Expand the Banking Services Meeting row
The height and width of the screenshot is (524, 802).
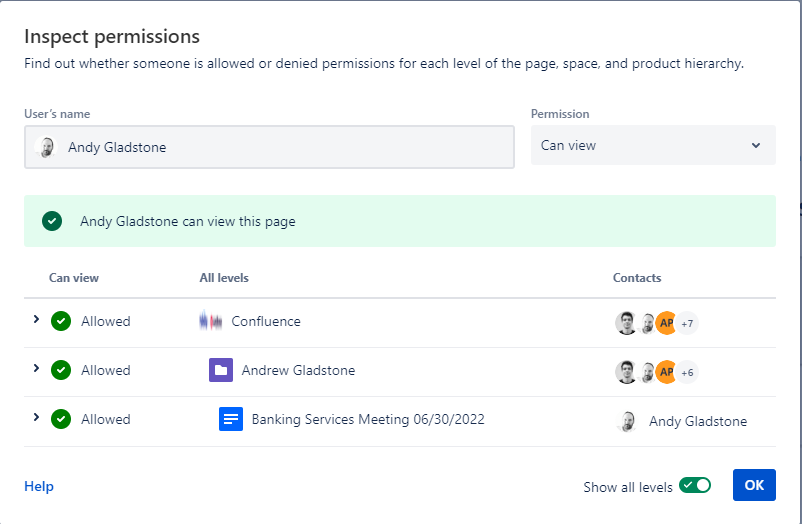[x=36, y=418]
